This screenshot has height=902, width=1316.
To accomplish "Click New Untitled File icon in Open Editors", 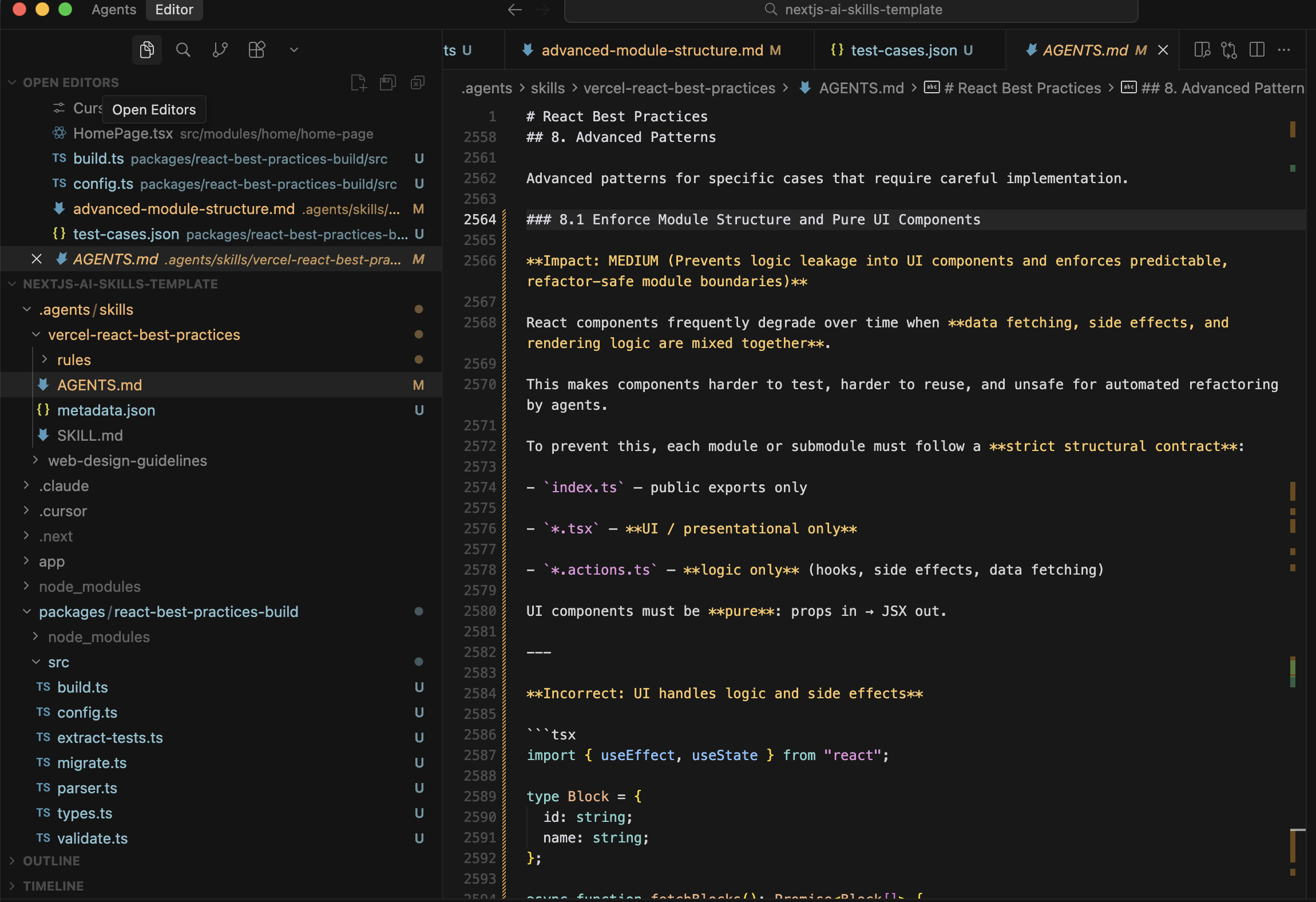I will 359,83.
